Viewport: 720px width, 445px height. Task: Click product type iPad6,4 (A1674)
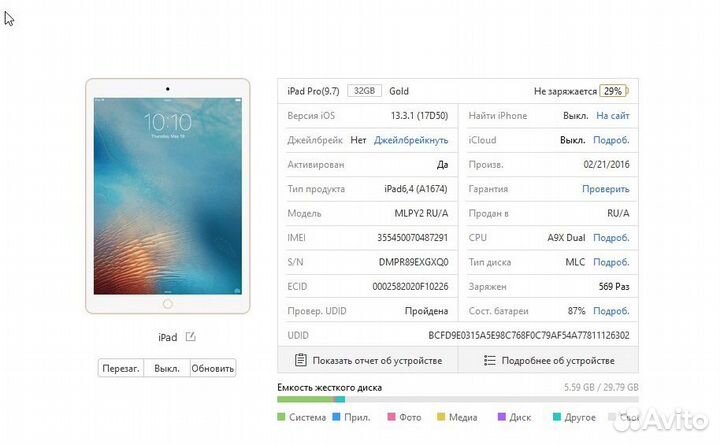[x=416, y=189]
